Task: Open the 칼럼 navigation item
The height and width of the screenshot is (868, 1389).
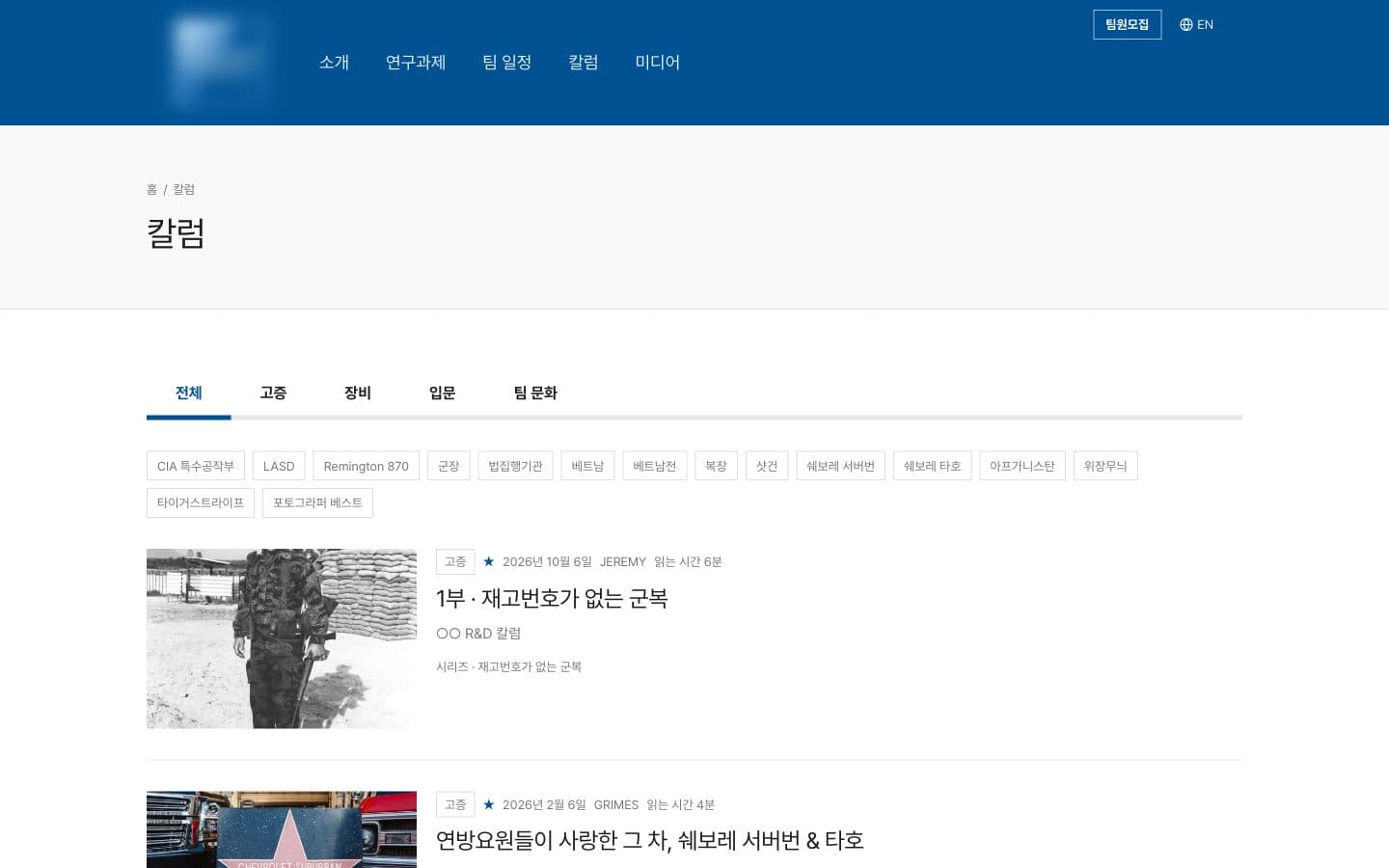Action: [x=584, y=63]
